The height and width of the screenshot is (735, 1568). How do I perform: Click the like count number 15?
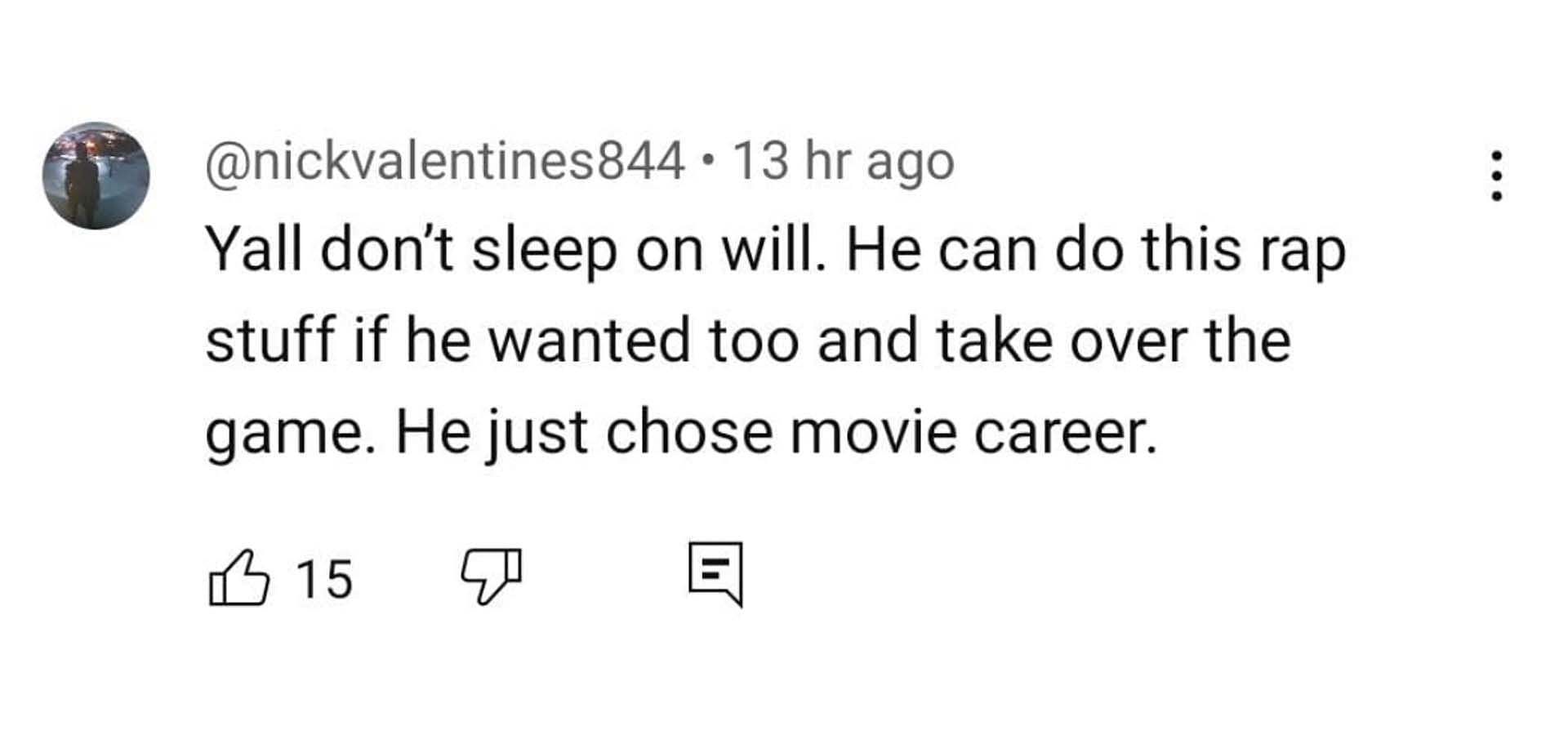pos(324,580)
